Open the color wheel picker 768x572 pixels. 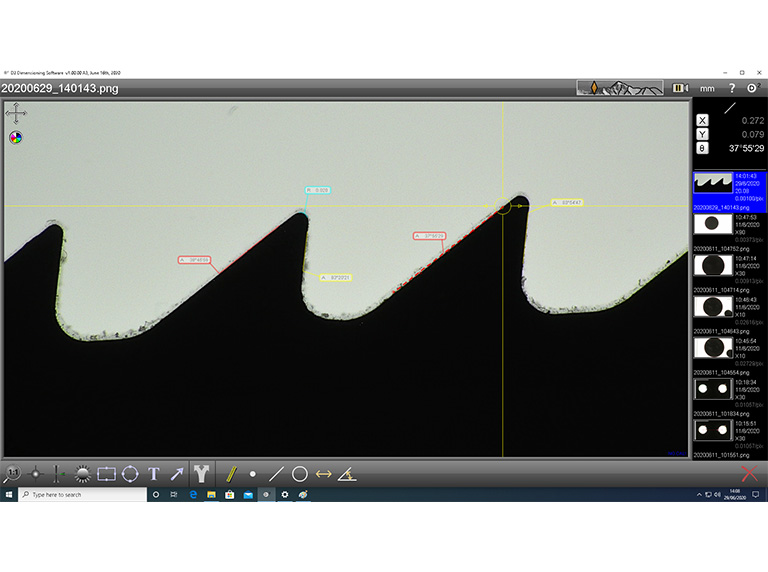tap(16, 137)
